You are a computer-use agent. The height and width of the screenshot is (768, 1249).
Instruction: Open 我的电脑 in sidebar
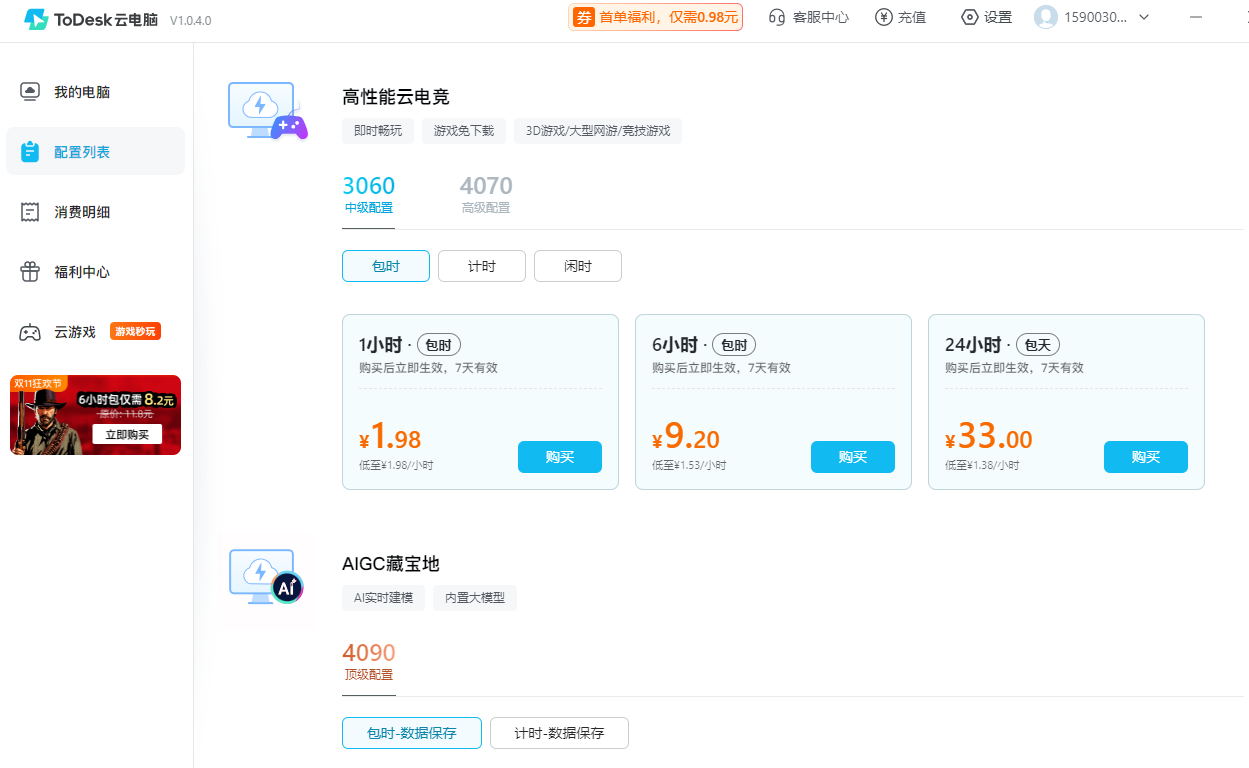pos(95,92)
